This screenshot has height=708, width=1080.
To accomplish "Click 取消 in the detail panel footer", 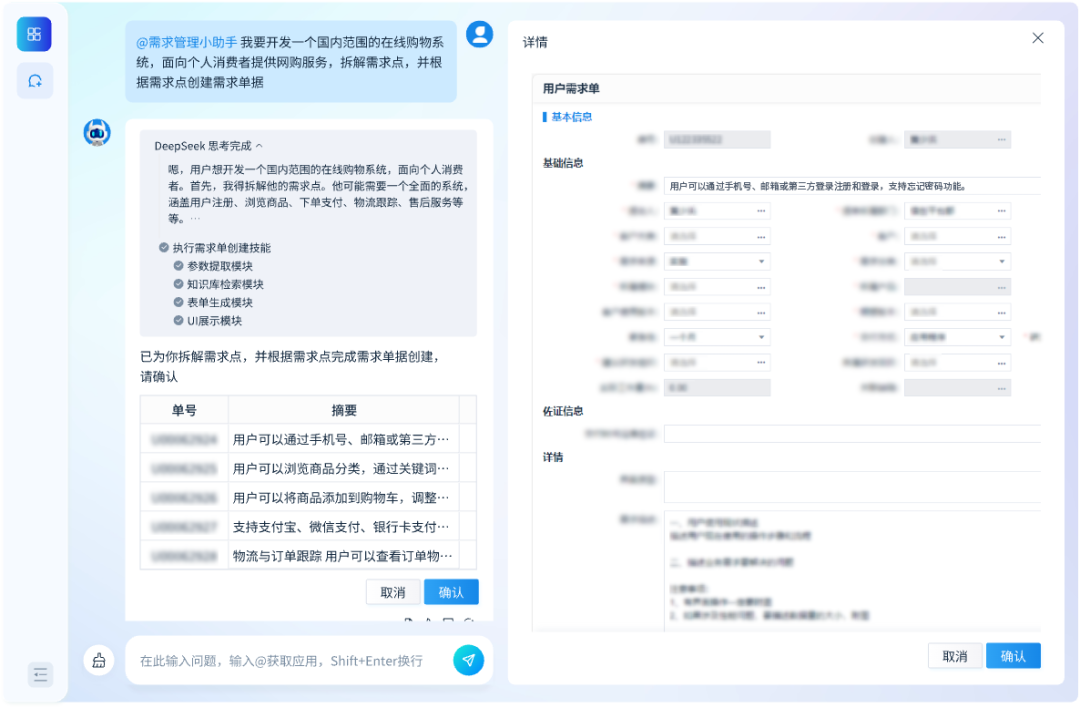I will coord(955,655).
